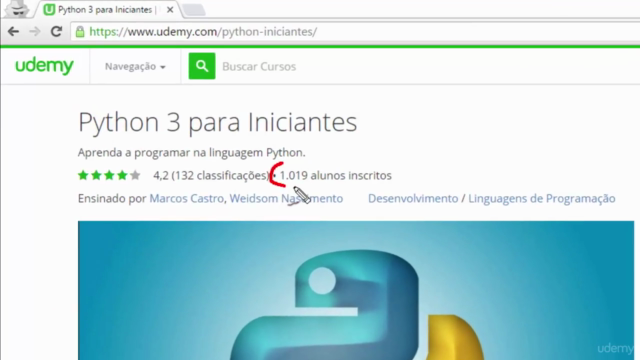Select the Python 3 para Iniciantes tab
This screenshot has width=640, height=360.
[107, 9]
